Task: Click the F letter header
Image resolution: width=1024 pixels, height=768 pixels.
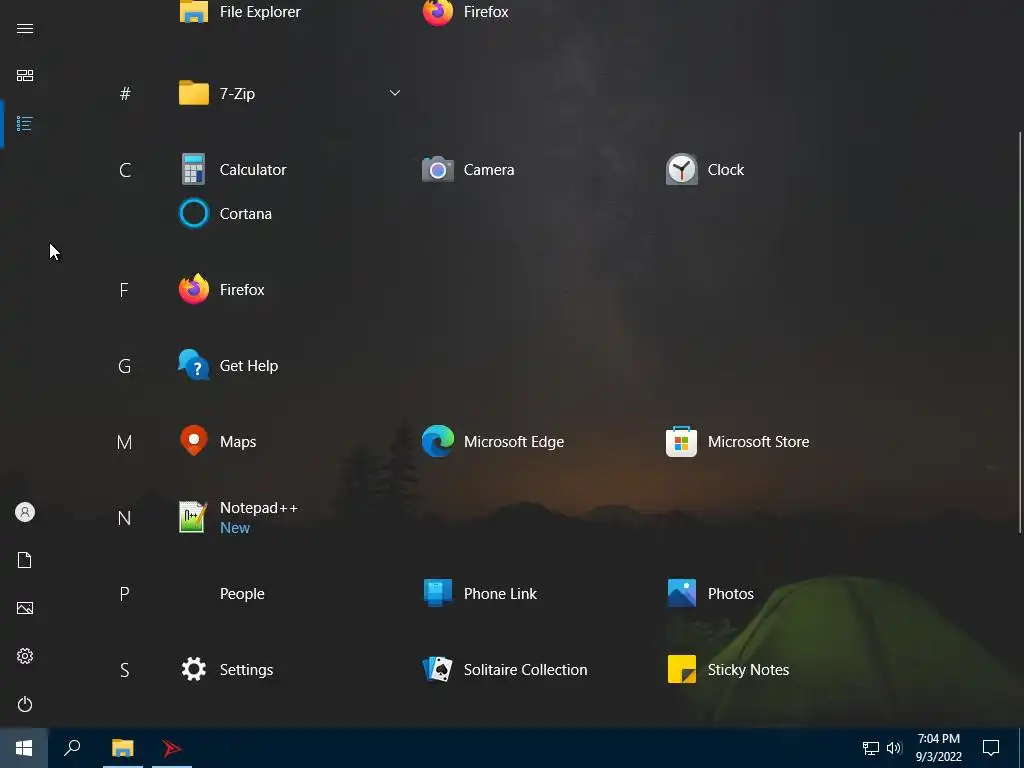Action: pos(124,290)
